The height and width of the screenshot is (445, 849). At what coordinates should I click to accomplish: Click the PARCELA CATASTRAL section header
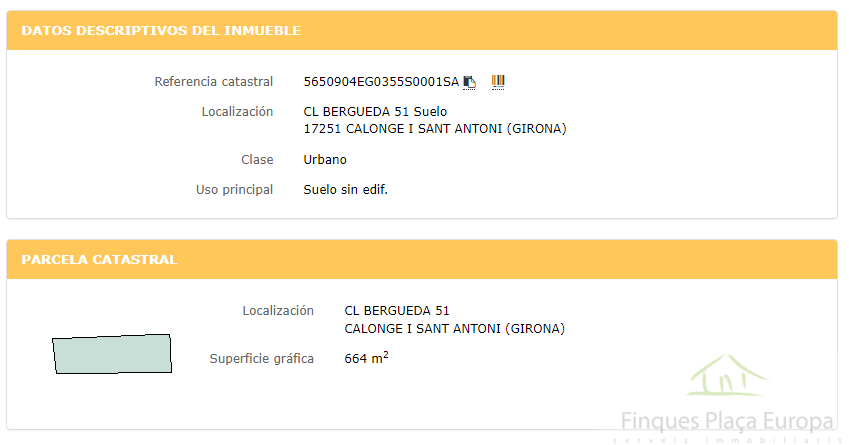coord(99,259)
